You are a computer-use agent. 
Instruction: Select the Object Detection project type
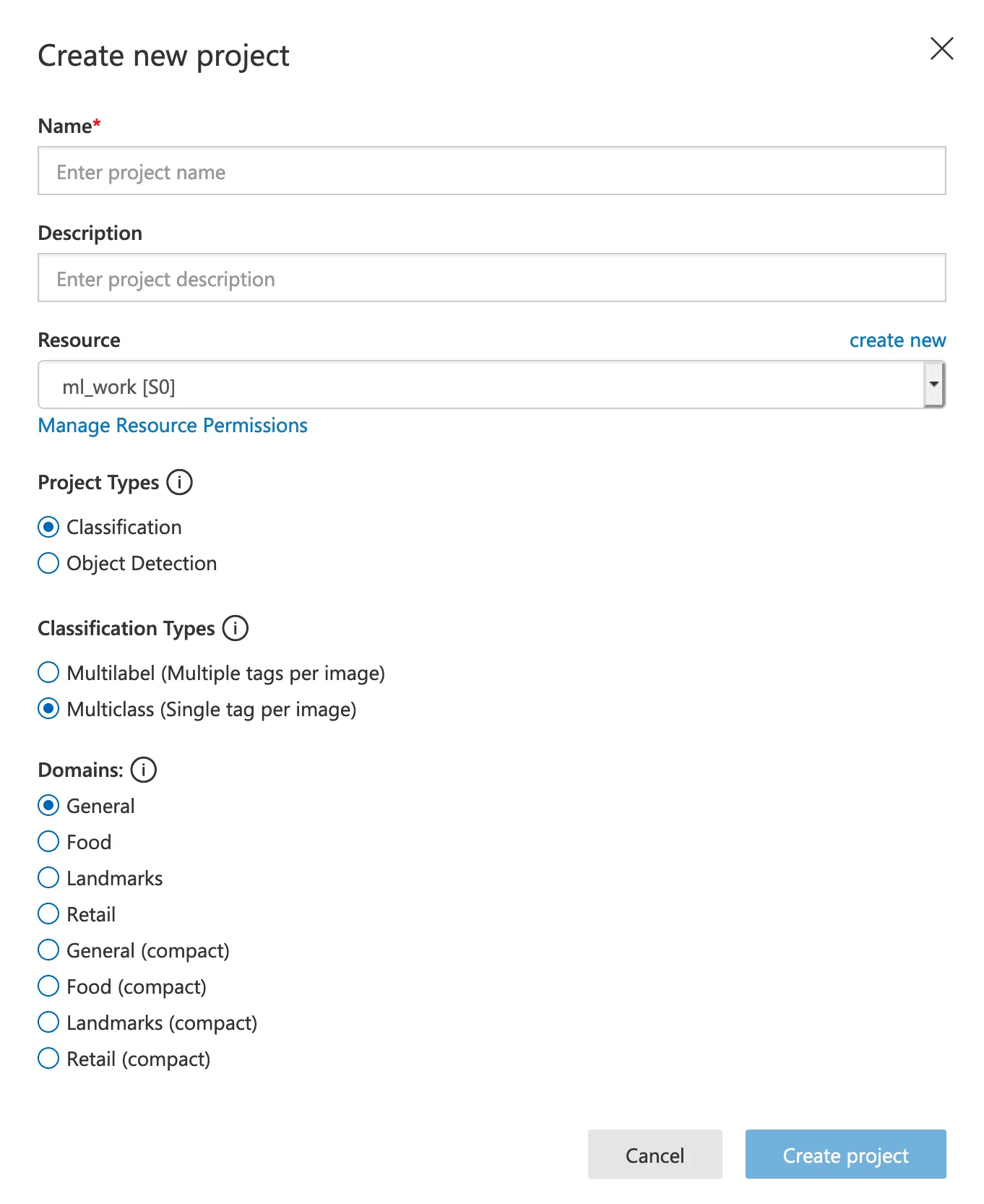(48, 563)
